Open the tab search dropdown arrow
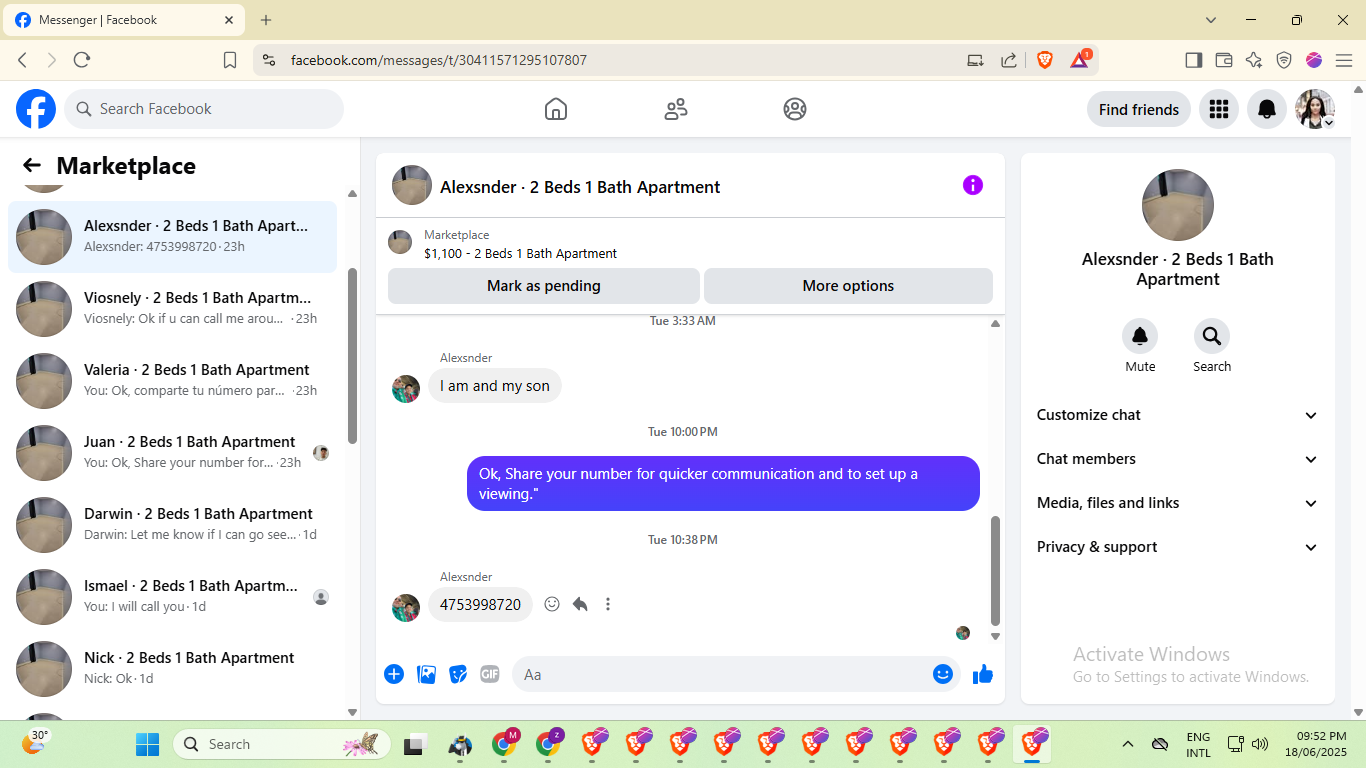Viewport: 1366px width, 768px height. [x=1211, y=20]
